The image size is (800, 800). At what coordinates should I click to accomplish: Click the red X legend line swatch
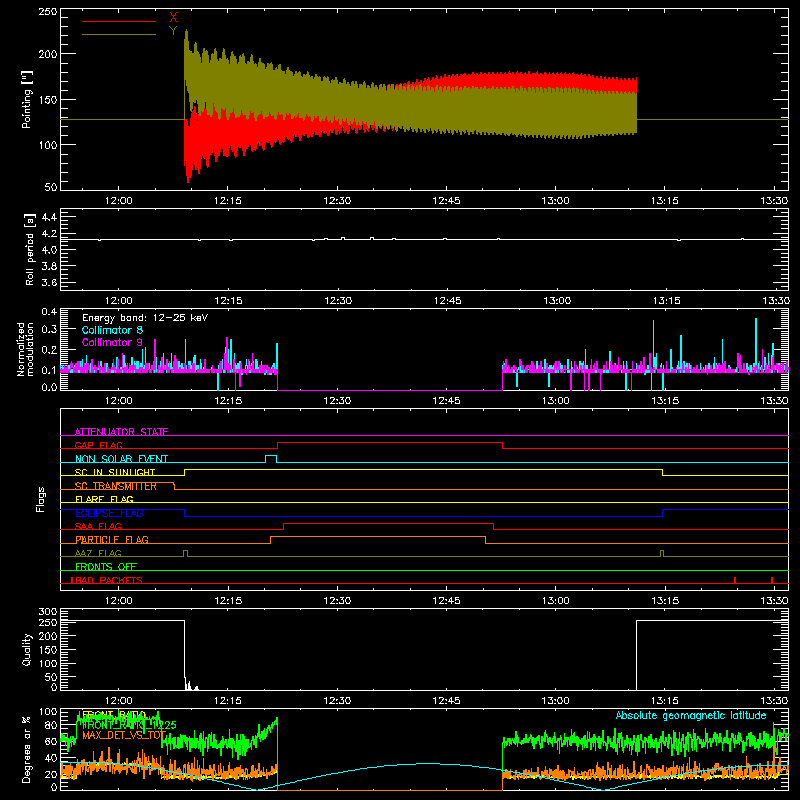coord(119,21)
